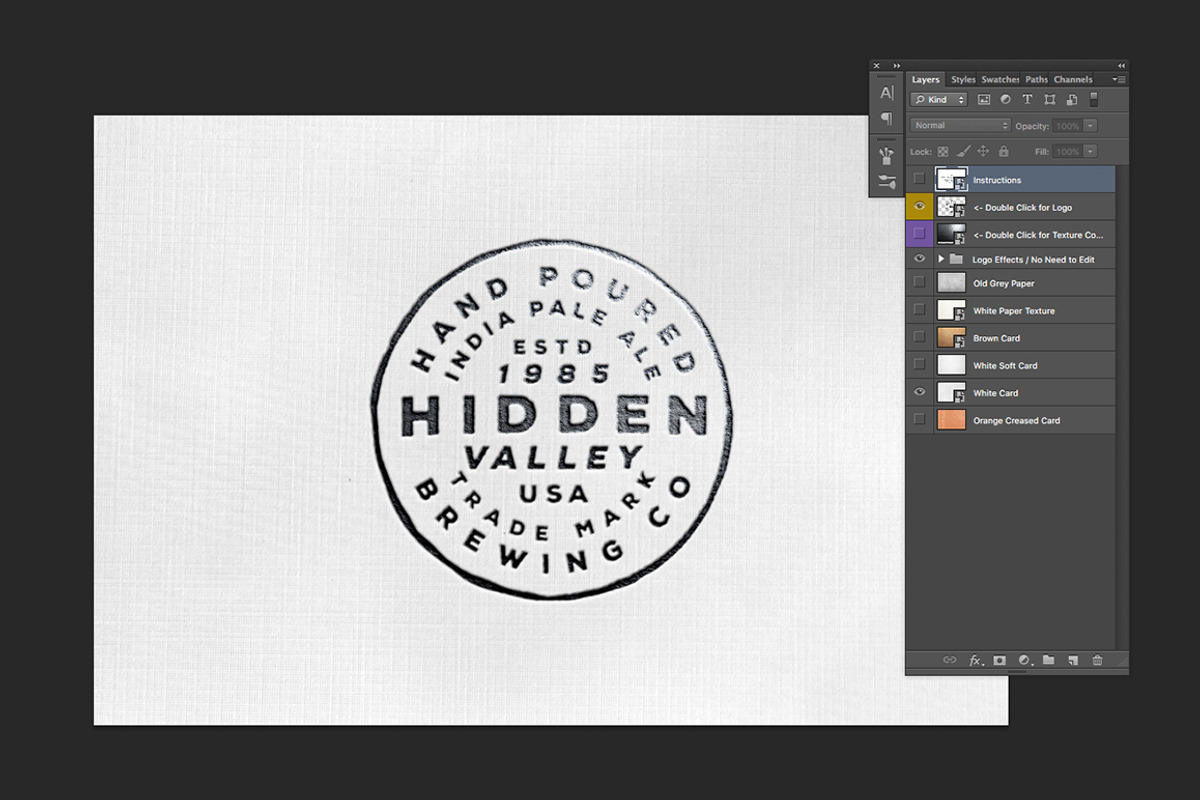Select the Texture layer thumbnail
The image size is (1200, 800).
pos(951,234)
